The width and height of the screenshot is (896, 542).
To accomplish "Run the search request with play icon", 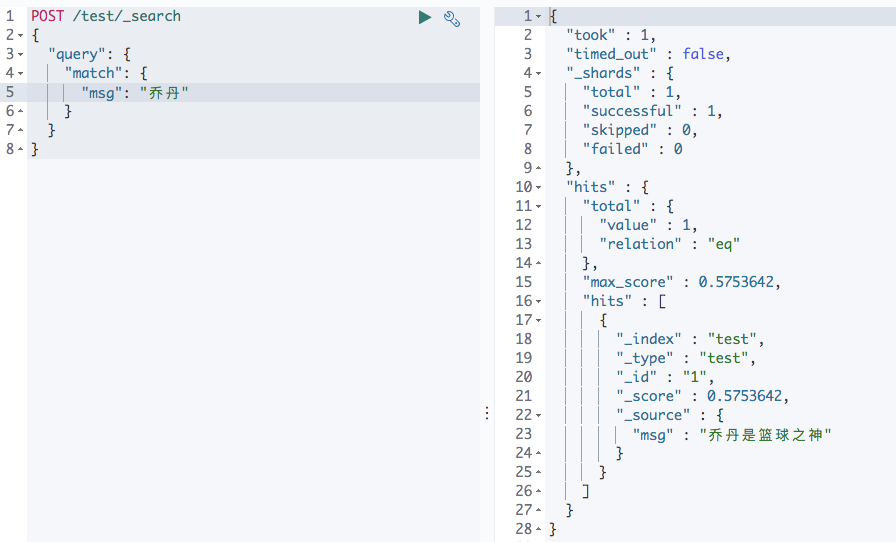I will [x=425, y=17].
